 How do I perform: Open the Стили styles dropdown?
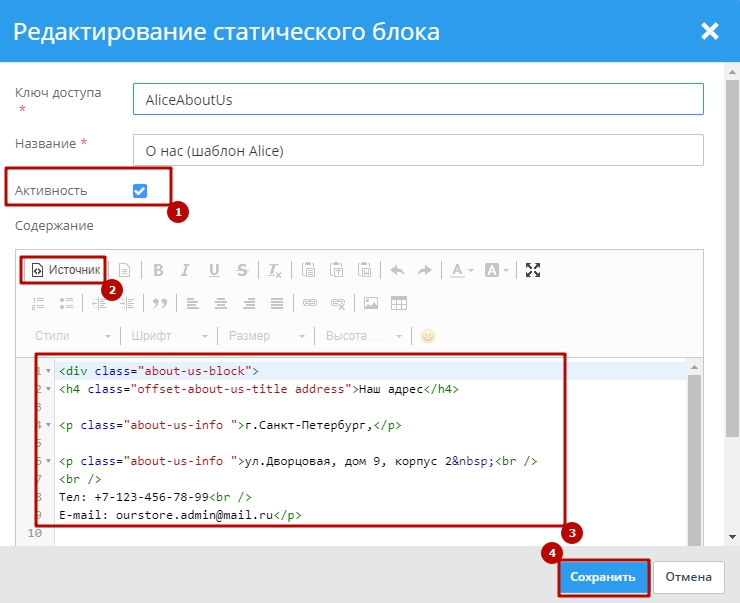72,336
